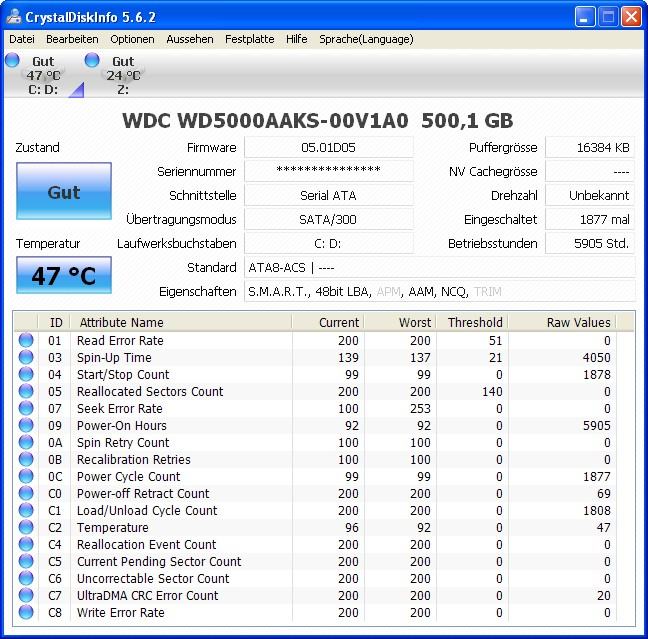This screenshot has width=648, height=639.
Task: Click the current value 139
Action: pyautogui.click(x=348, y=358)
